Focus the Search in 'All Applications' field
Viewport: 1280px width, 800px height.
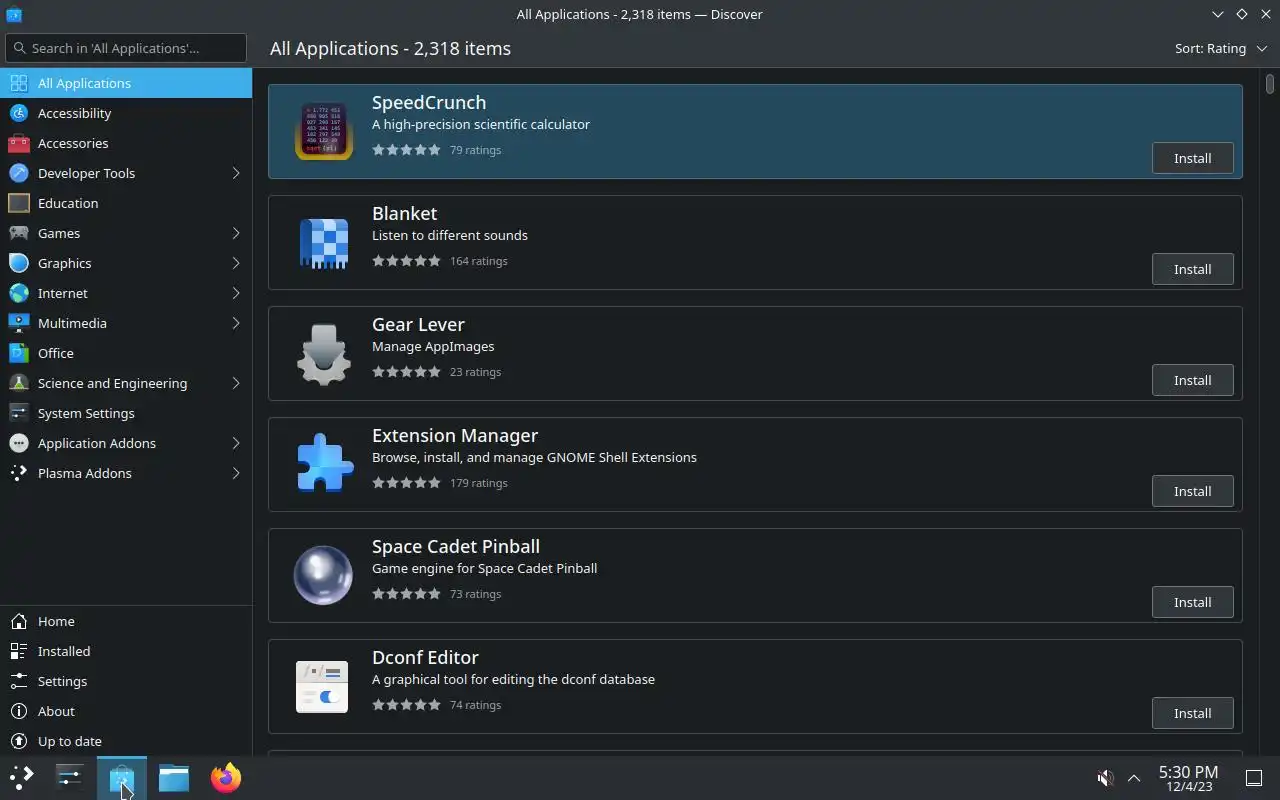coord(126,48)
